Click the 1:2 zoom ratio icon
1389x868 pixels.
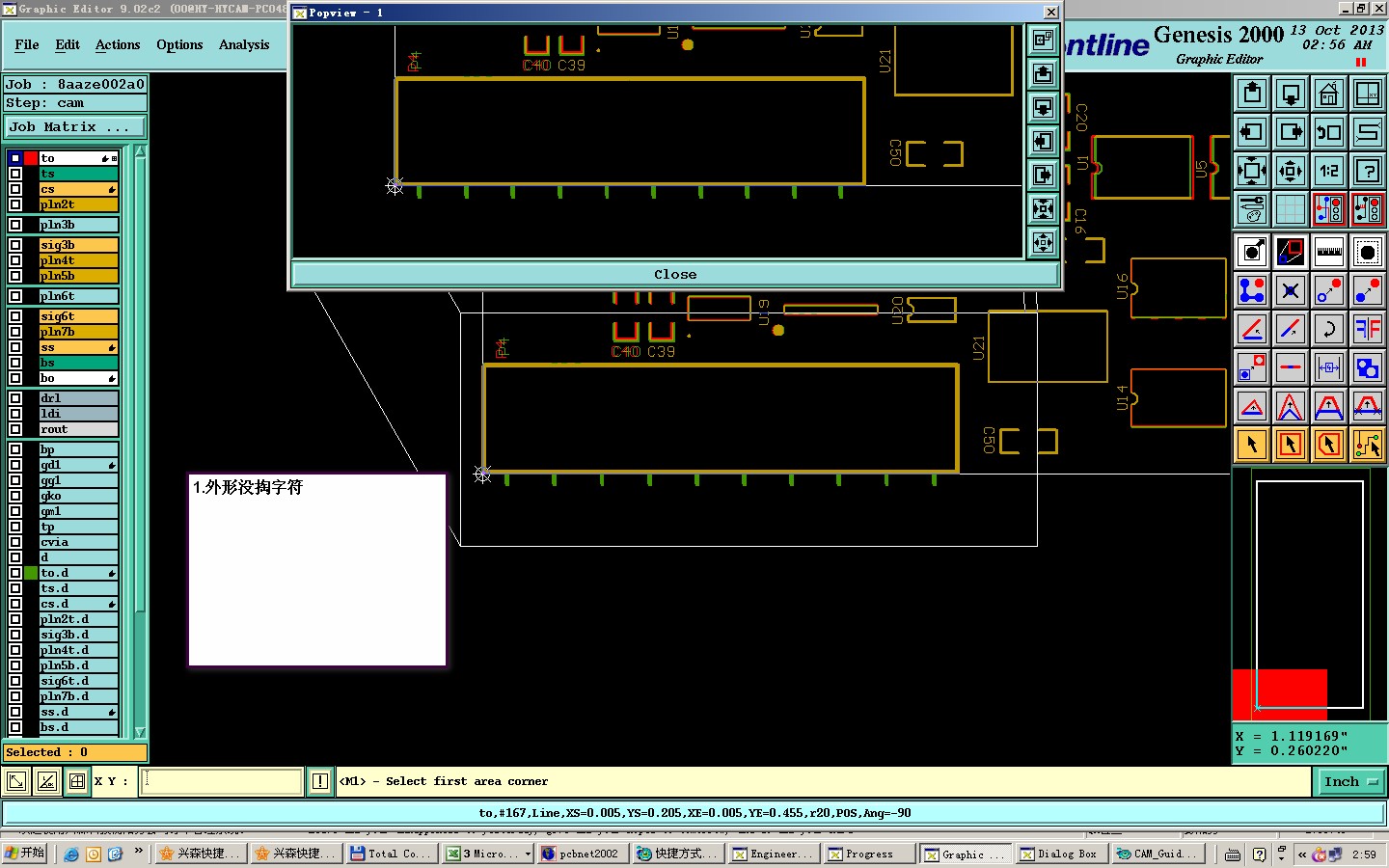click(1329, 171)
